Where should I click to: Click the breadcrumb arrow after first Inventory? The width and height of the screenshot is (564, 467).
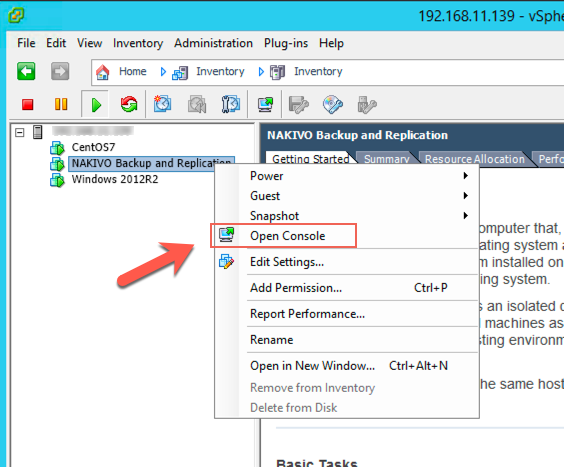tap(261, 72)
